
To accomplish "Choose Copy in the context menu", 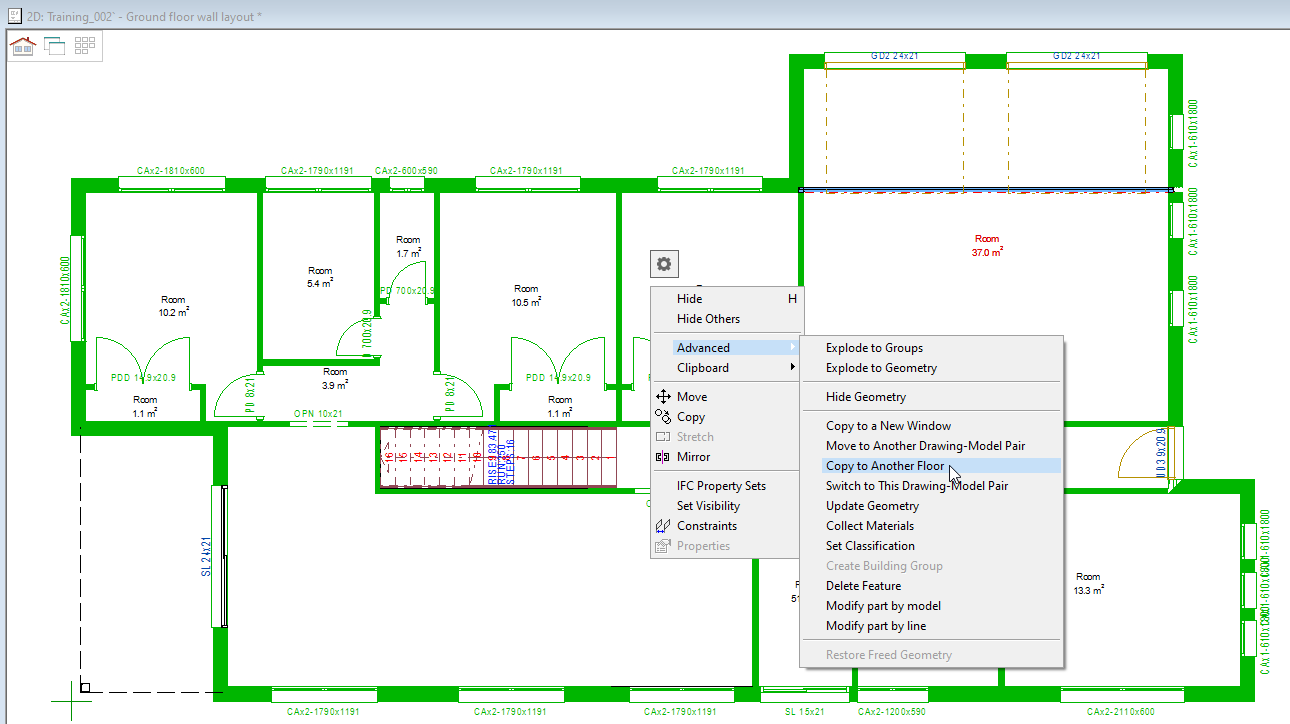I will tap(691, 417).
